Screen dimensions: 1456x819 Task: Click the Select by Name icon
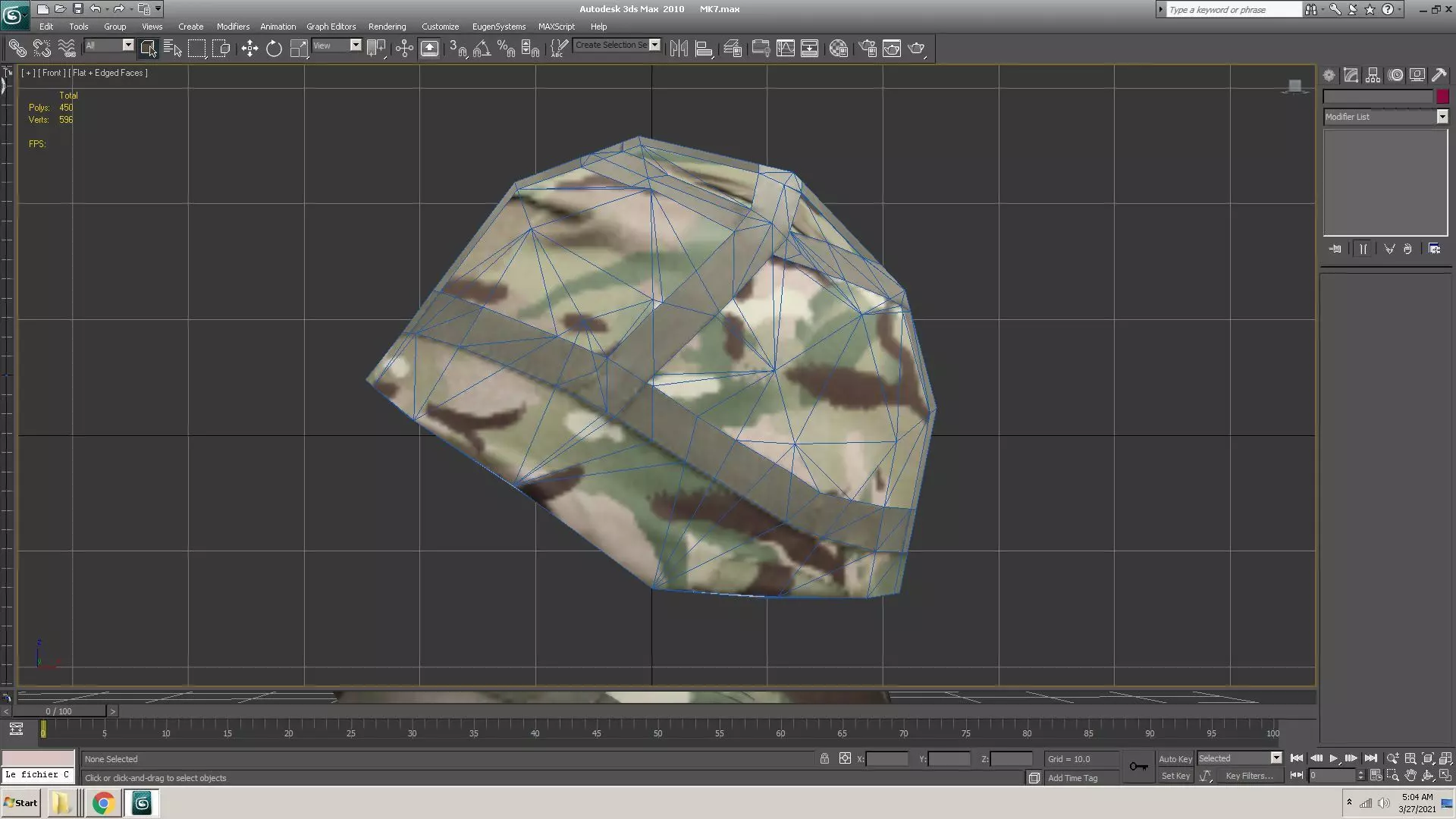point(172,49)
